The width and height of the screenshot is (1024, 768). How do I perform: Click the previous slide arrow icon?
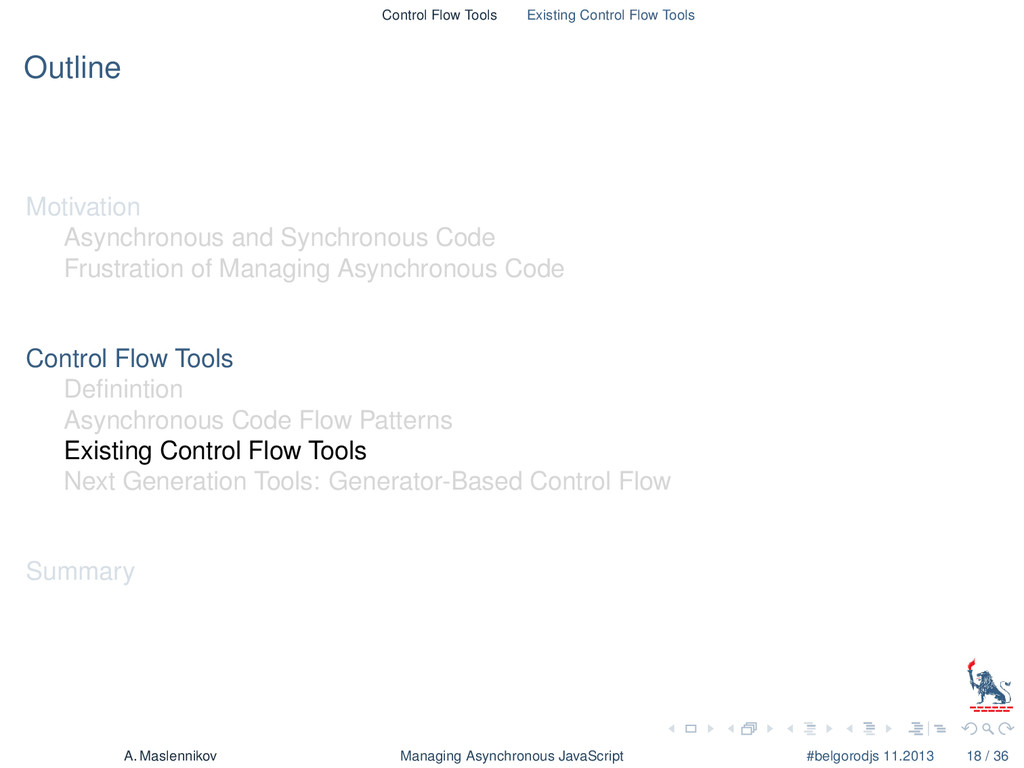point(671,728)
